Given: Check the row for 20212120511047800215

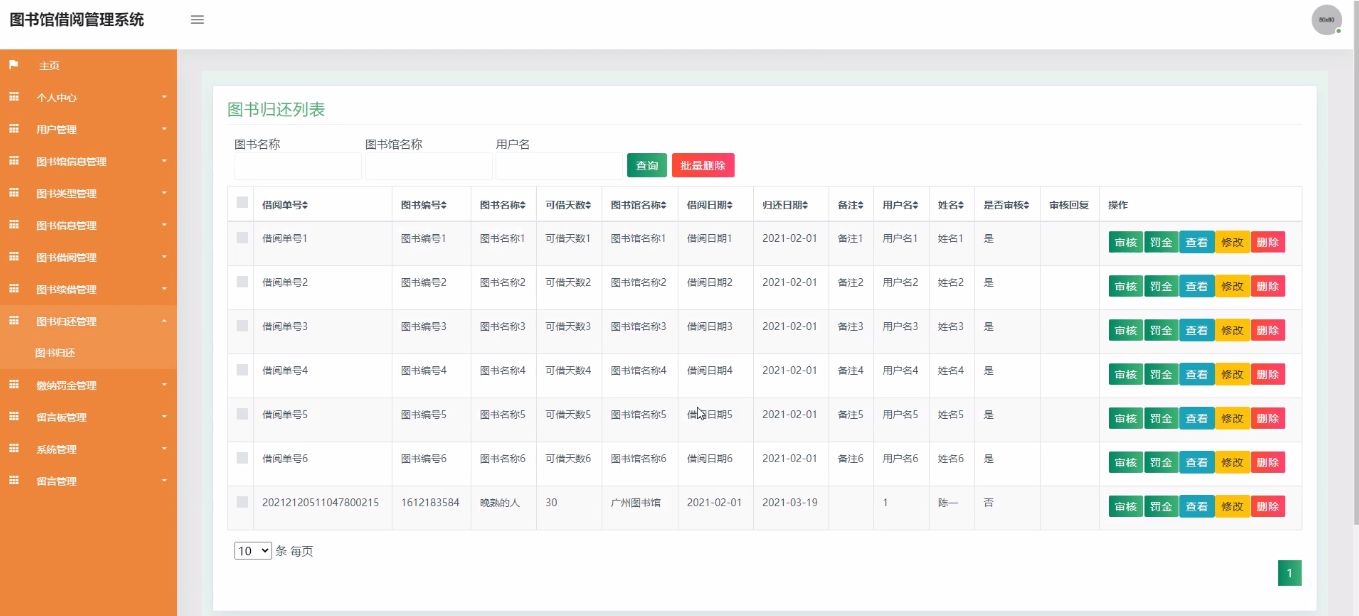Looking at the screenshot, I should [242, 502].
